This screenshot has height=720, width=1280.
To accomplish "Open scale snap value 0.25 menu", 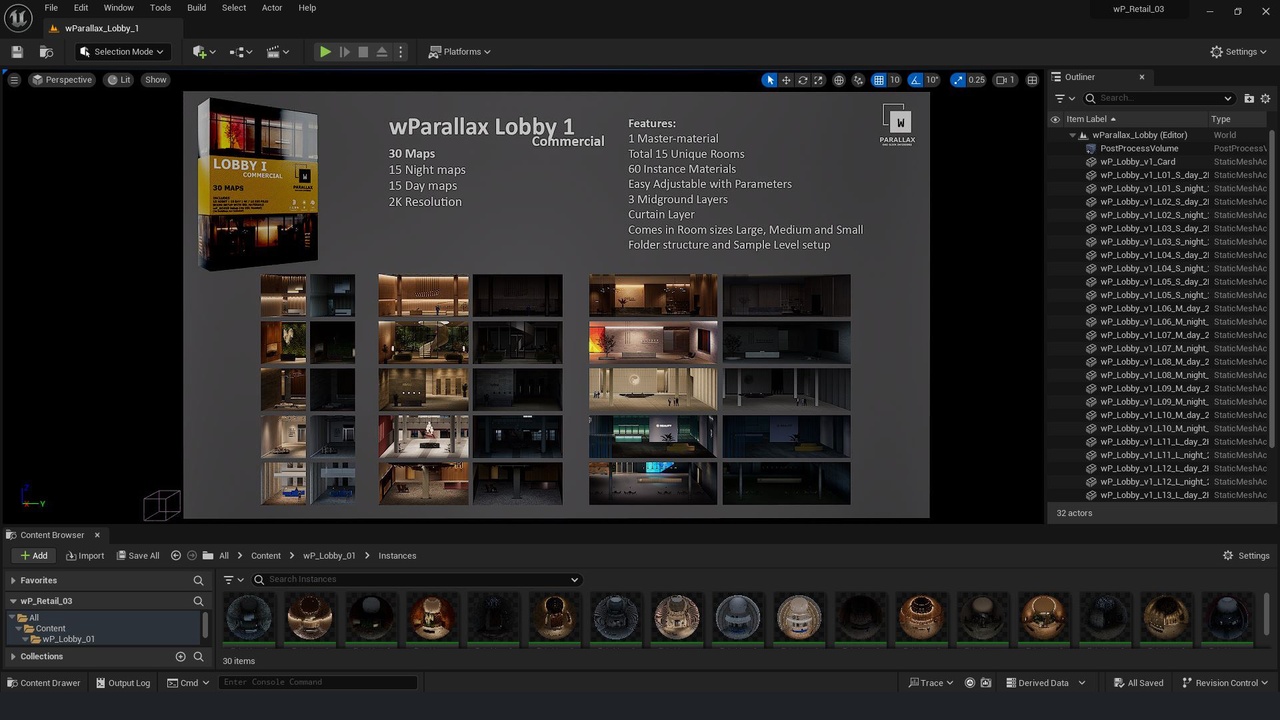I will 977,80.
